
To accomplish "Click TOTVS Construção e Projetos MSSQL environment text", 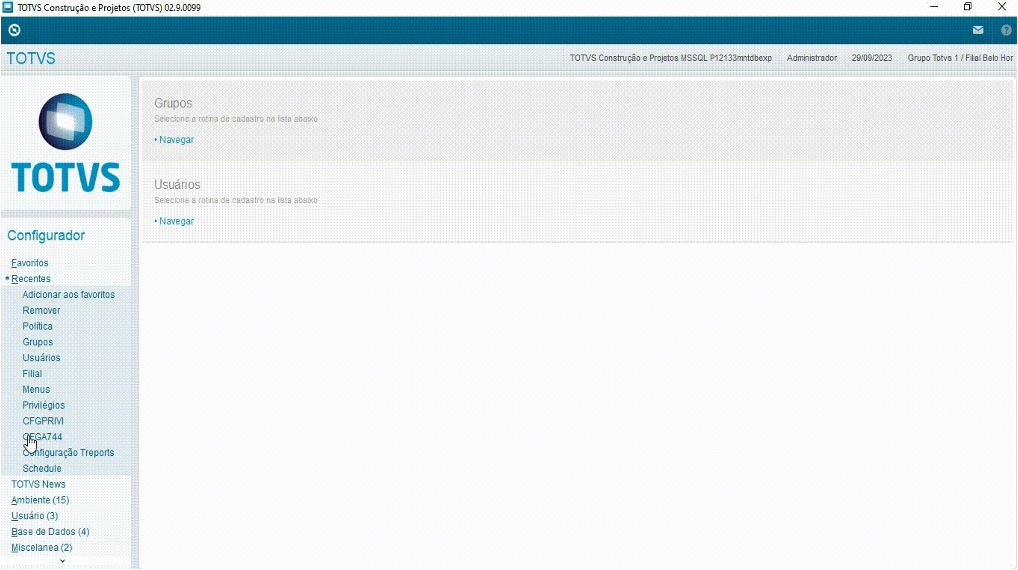I will (671, 58).
